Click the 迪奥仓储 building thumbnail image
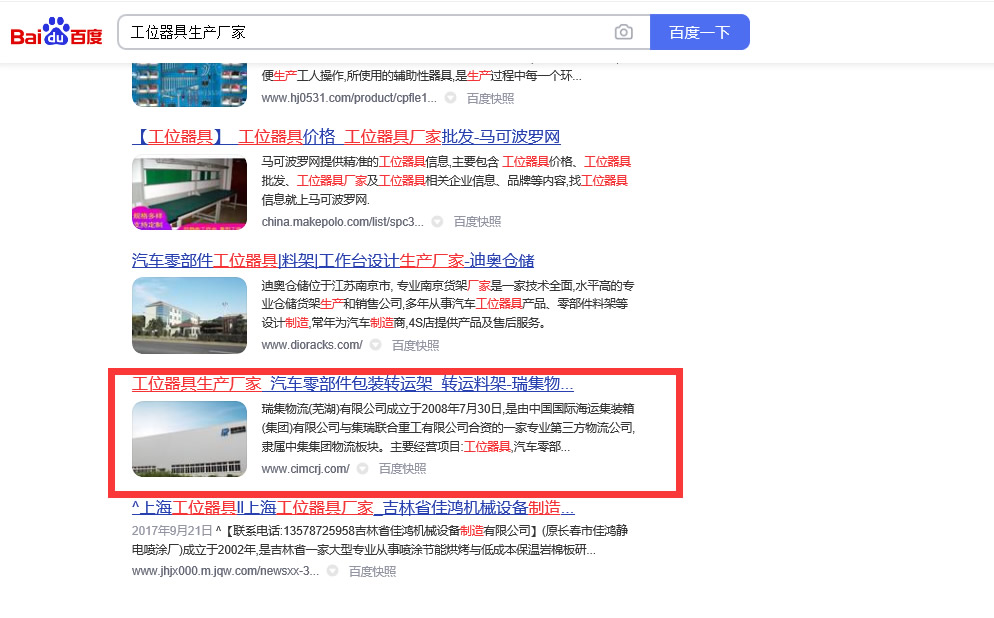 [x=189, y=315]
